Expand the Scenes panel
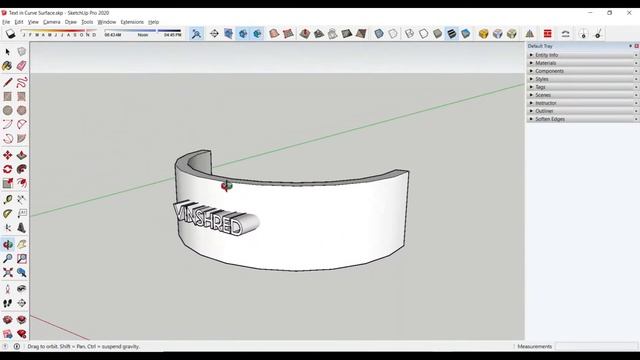 582,95
